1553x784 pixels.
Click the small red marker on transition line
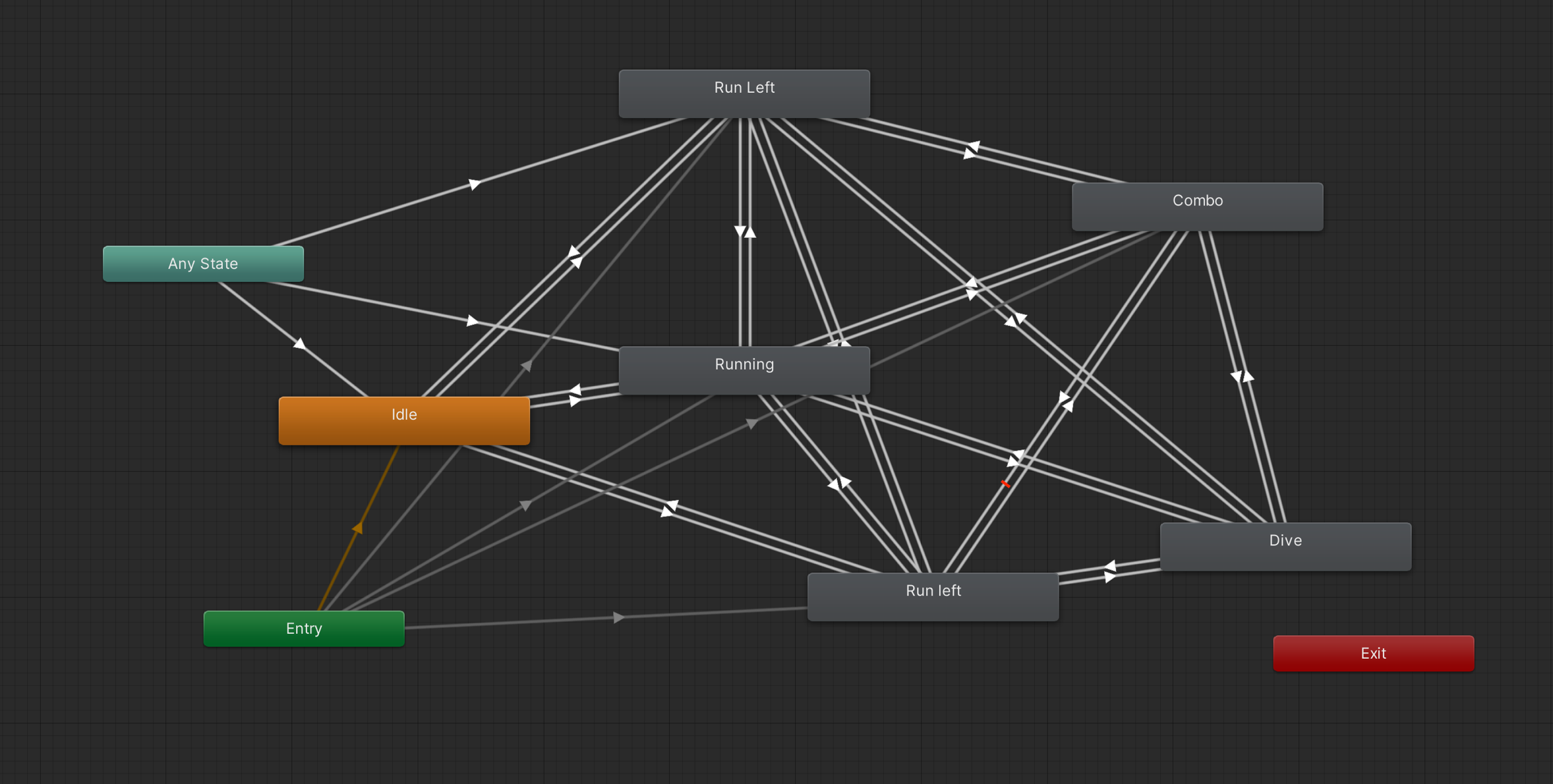tap(1005, 484)
